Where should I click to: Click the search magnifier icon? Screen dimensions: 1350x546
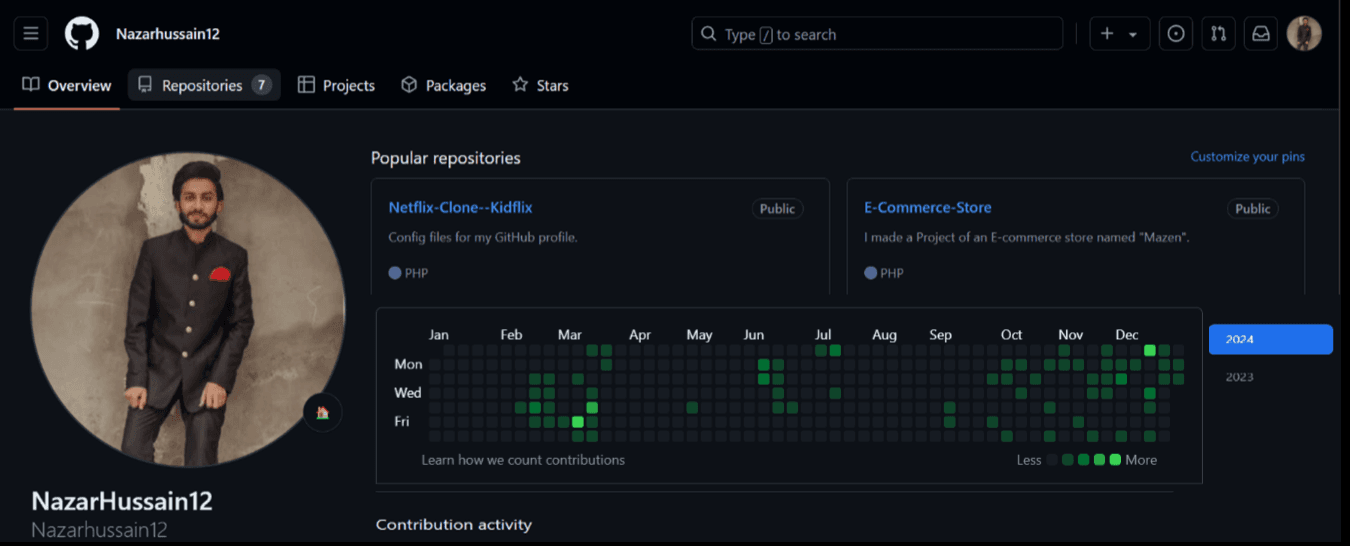[x=709, y=34]
